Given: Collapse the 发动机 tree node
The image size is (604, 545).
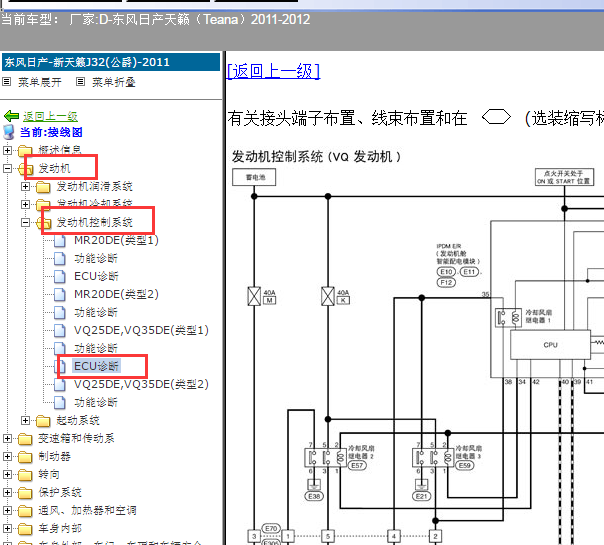Looking at the screenshot, I should pos(7,168).
